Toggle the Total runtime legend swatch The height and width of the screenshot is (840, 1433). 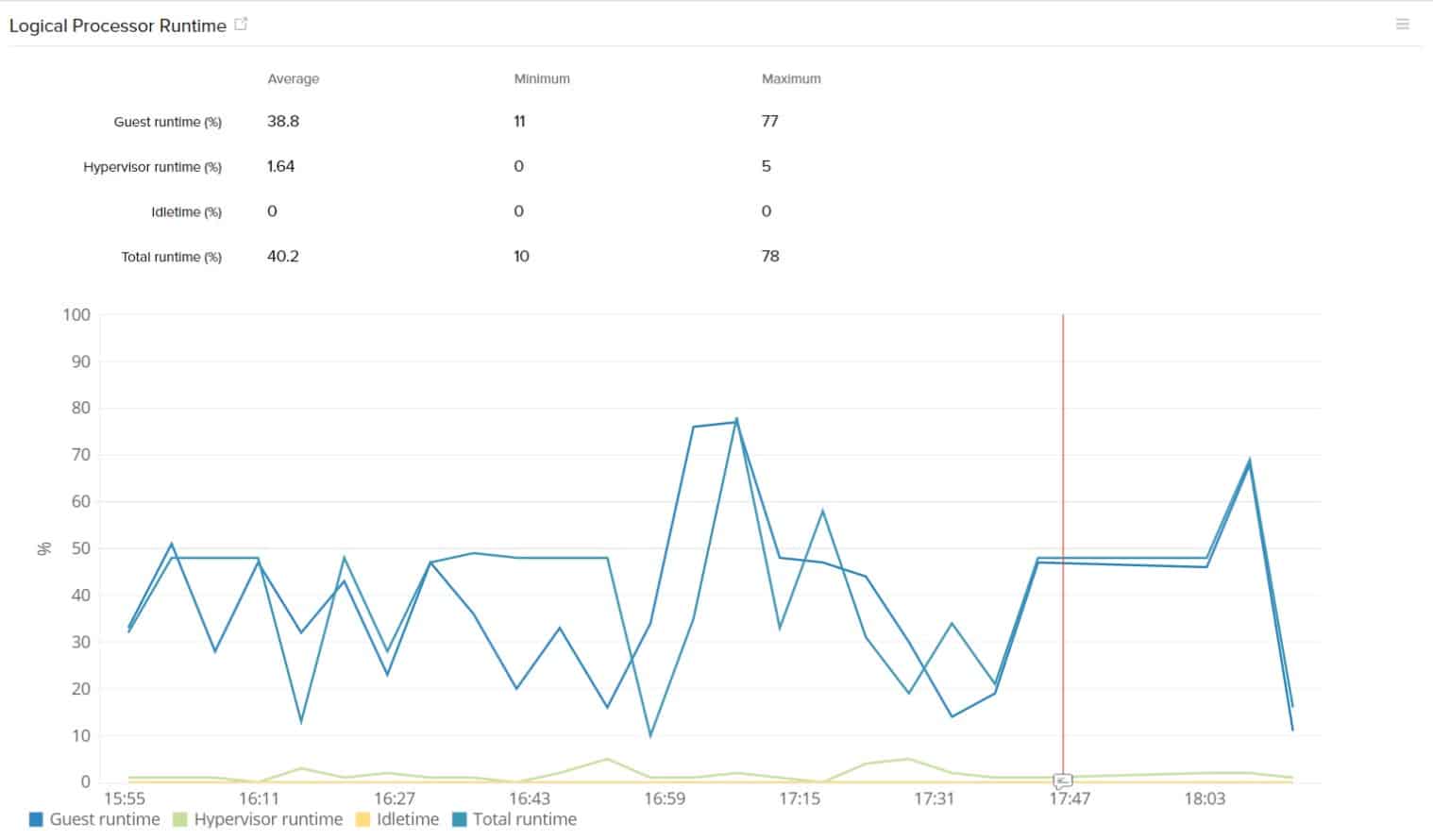point(460,819)
